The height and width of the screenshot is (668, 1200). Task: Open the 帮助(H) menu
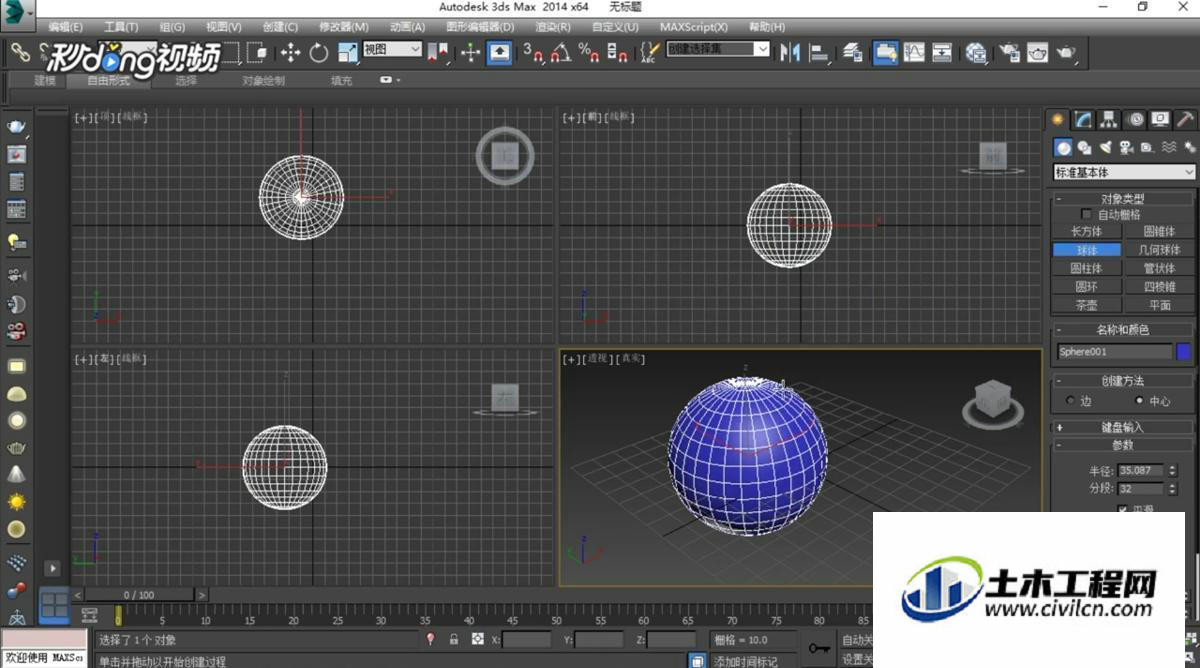coord(766,27)
